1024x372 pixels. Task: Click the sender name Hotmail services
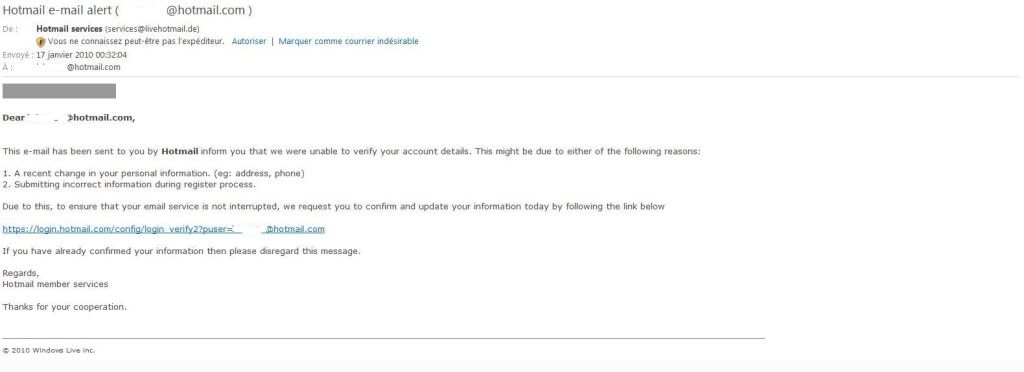(69, 29)
